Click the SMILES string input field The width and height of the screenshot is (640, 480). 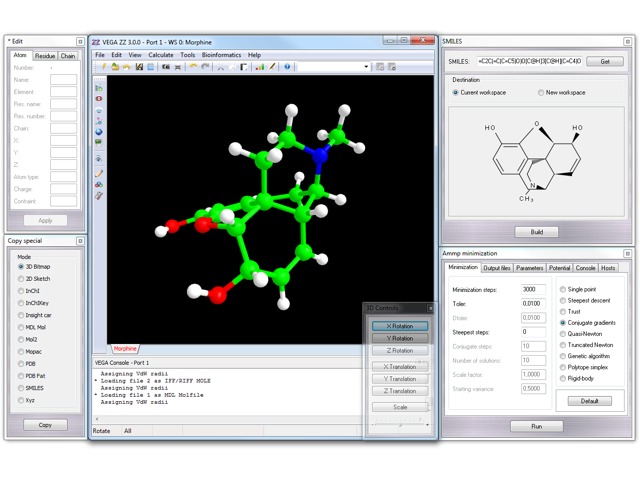pyautogui.click(x=530, y=62)
